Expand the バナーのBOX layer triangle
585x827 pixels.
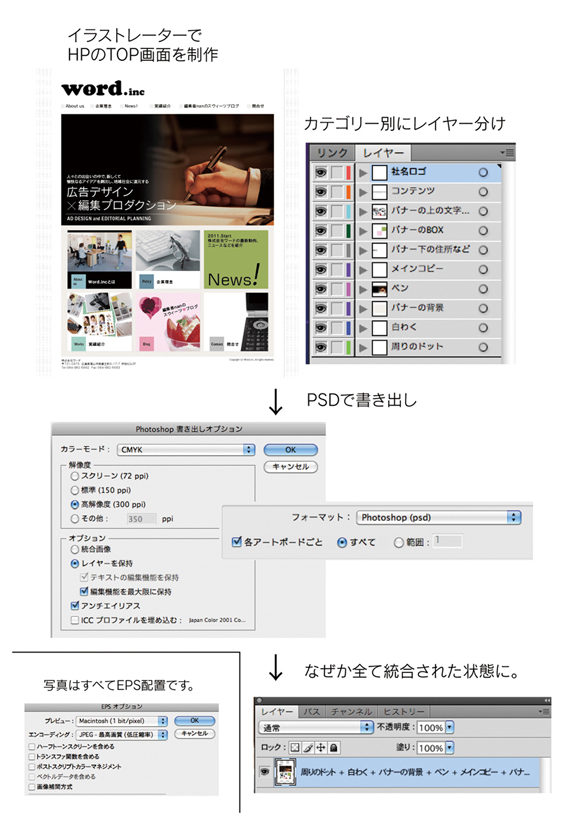click(x=363, y=231)
